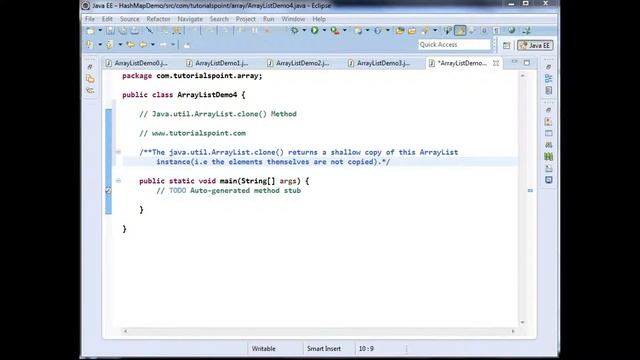Open the Outline view icon in the right sidebar

click(549, 78)
